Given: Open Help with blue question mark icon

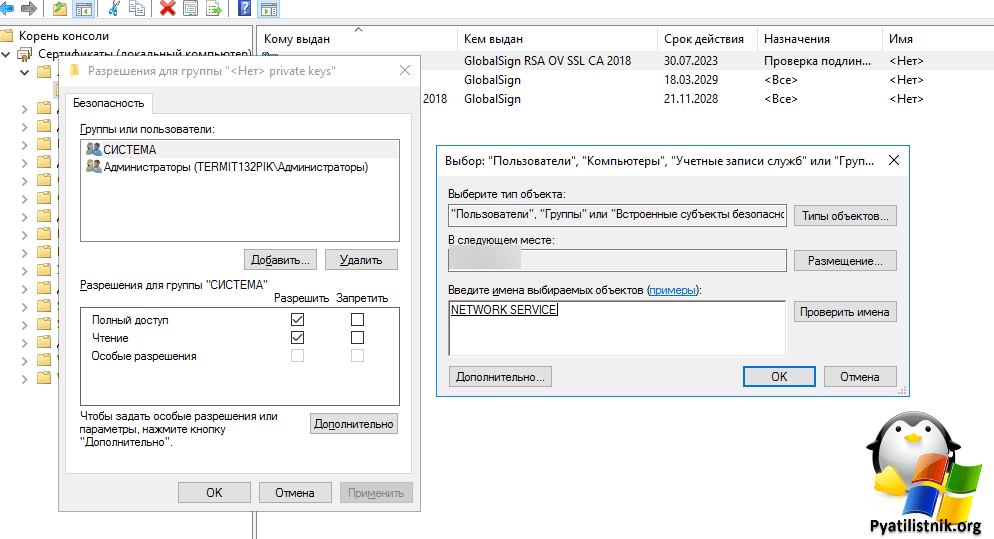Looking at the screenshot, I should pyautogui.click(x=244, y=9).
